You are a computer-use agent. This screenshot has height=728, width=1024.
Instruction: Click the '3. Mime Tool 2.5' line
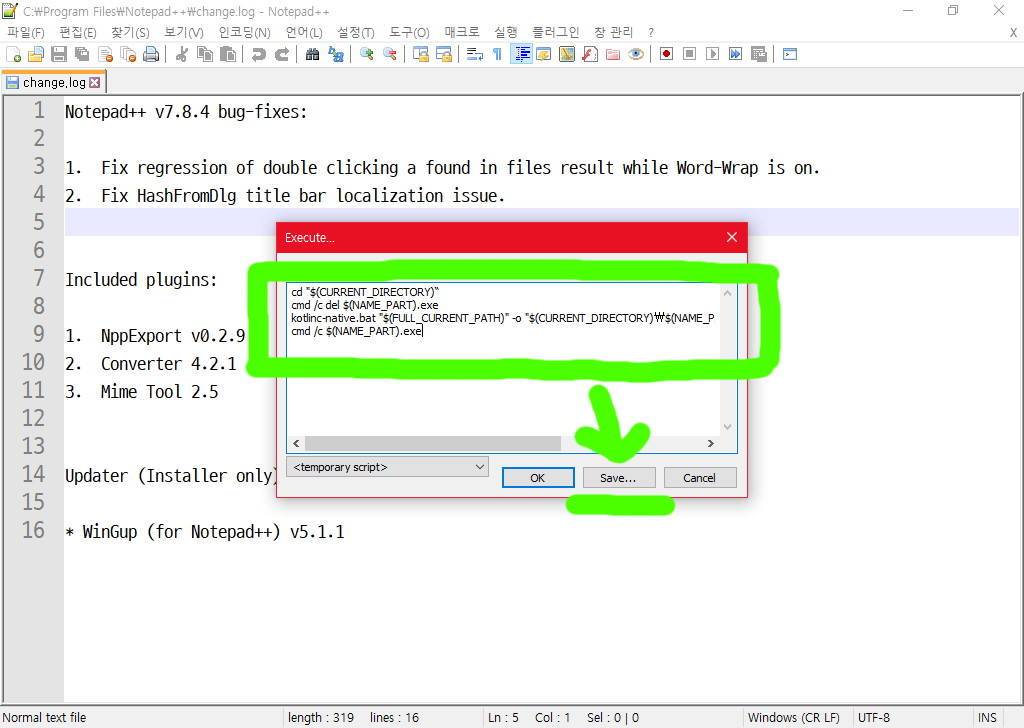pyautogui.click(x=142, y=392)
